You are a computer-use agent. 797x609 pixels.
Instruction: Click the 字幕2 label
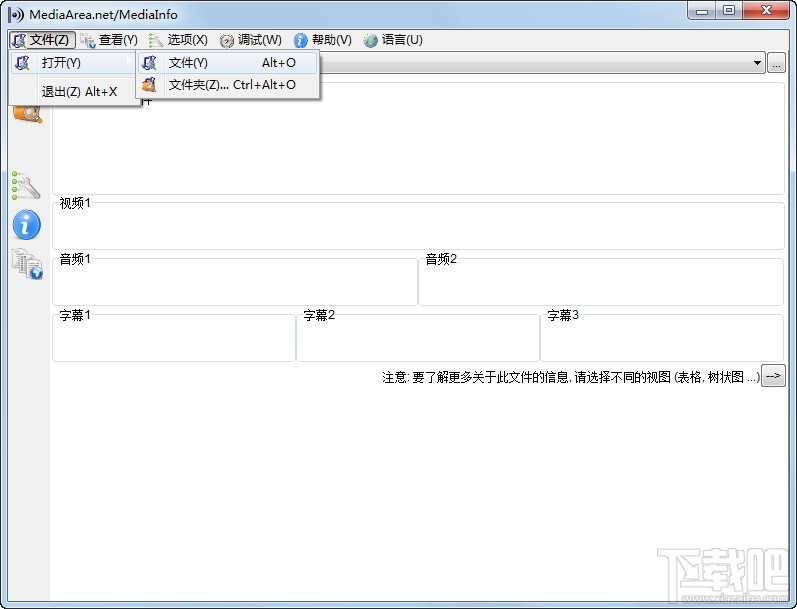pyautogui.click(x=319, y=315)
